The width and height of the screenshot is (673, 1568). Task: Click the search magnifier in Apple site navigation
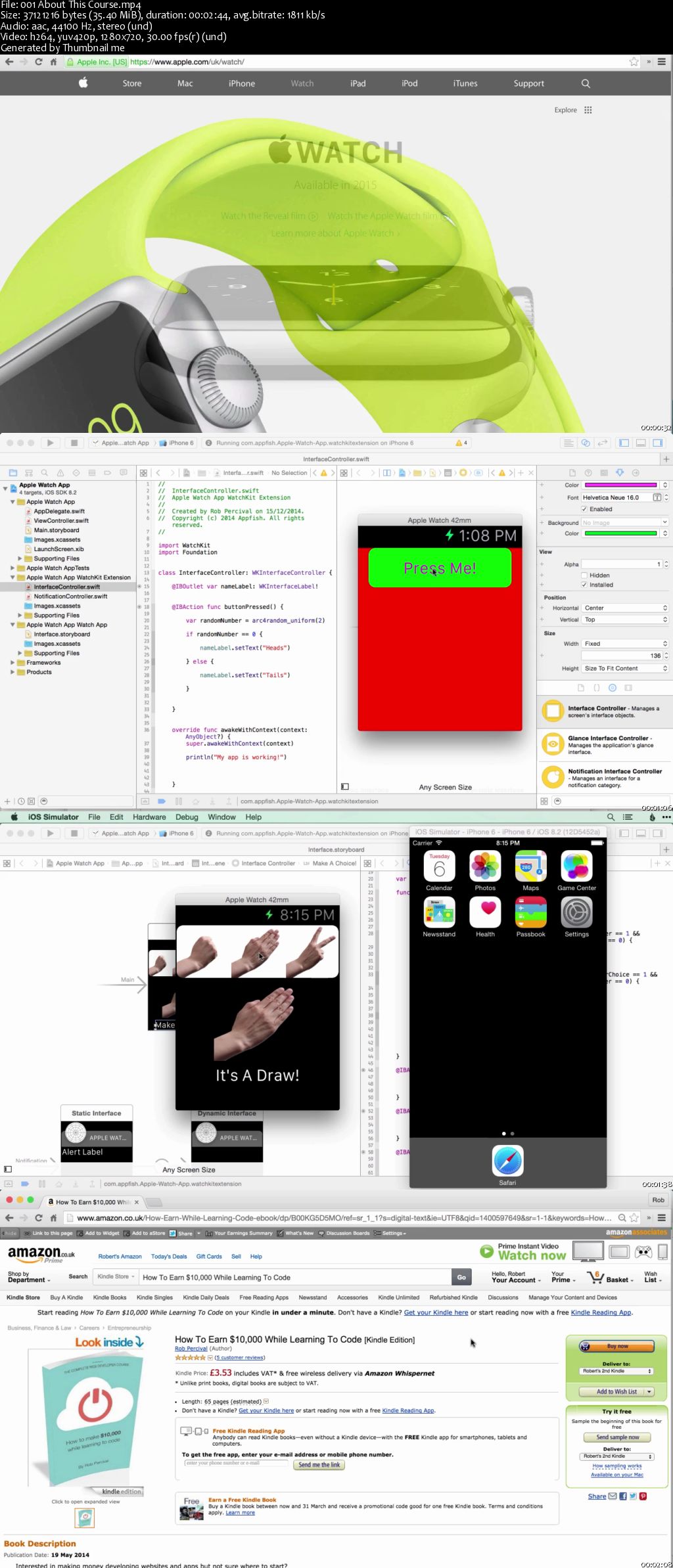[x=586, y=83]
